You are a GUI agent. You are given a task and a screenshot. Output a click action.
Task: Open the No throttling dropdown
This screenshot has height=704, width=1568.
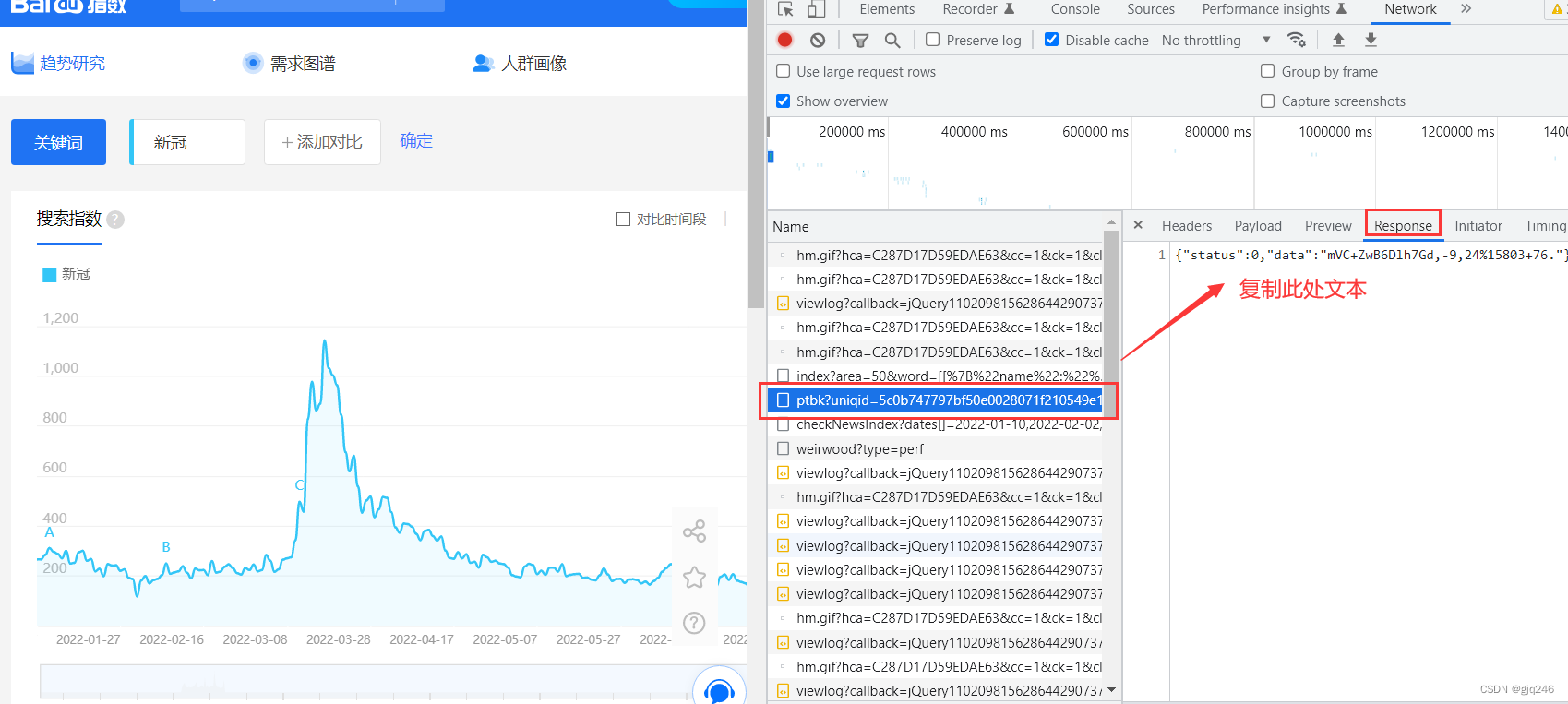pyautogui.click(x=1216, y=40)
